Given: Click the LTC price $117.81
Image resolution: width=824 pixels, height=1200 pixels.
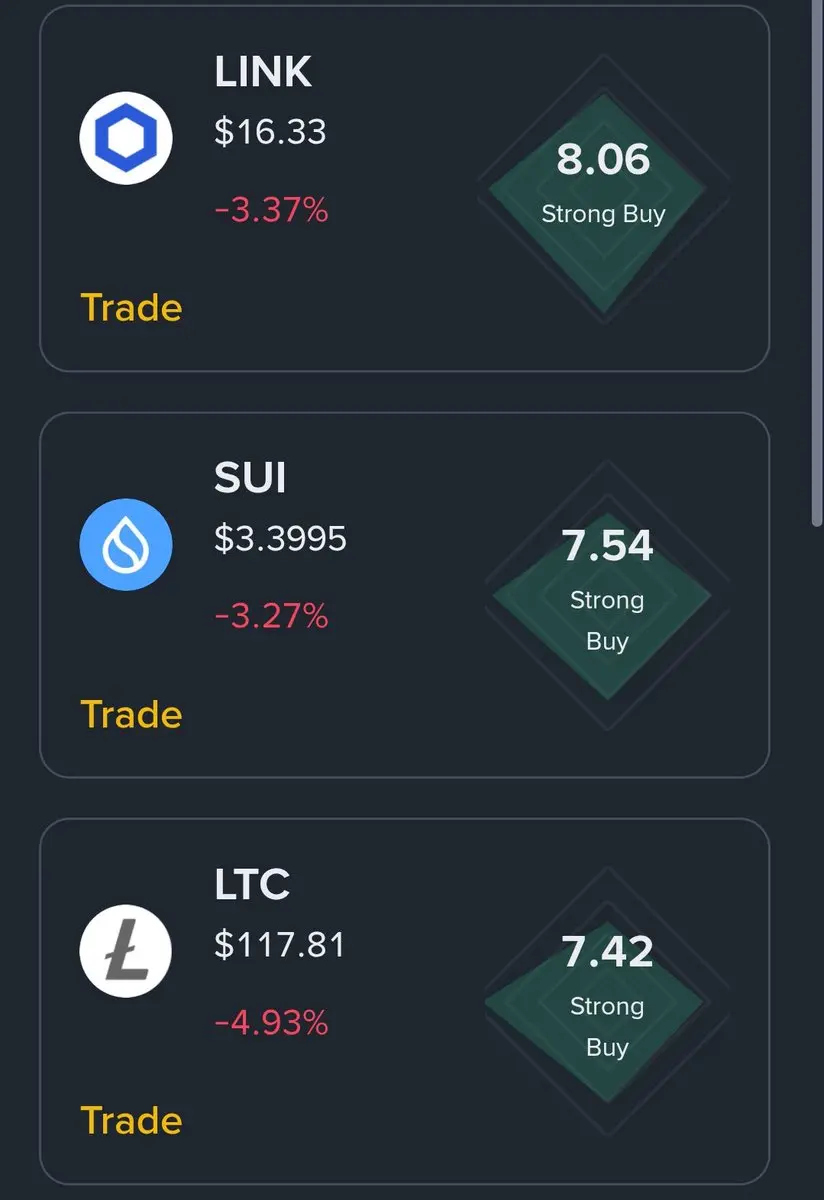Looking at the screenshot, I should tap(280, 945).
